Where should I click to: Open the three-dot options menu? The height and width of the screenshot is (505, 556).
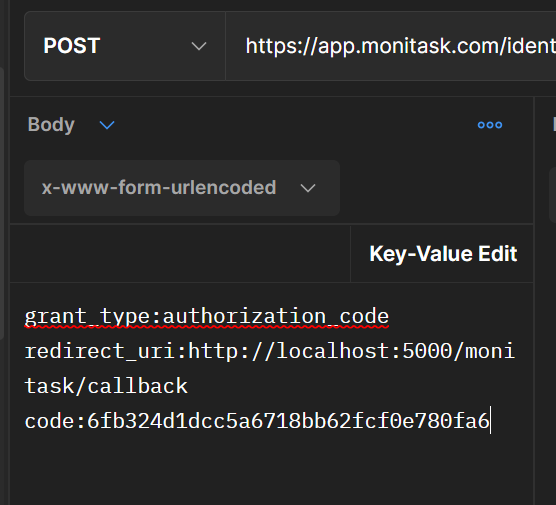(x=490, y=125)
